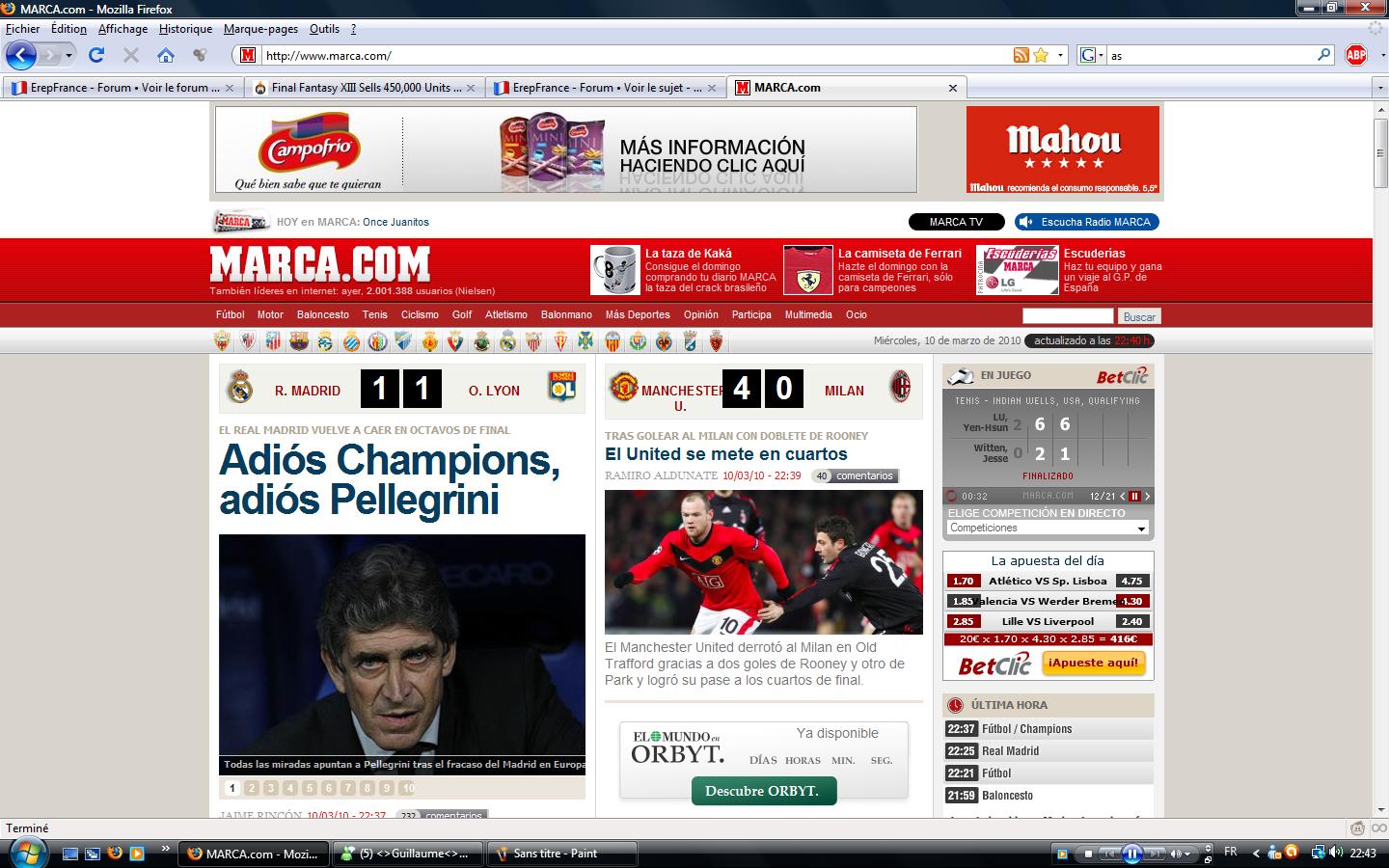The image size is (1389, 868).
Task: Open the Fichier menu
Action: [x=23, y=29]
